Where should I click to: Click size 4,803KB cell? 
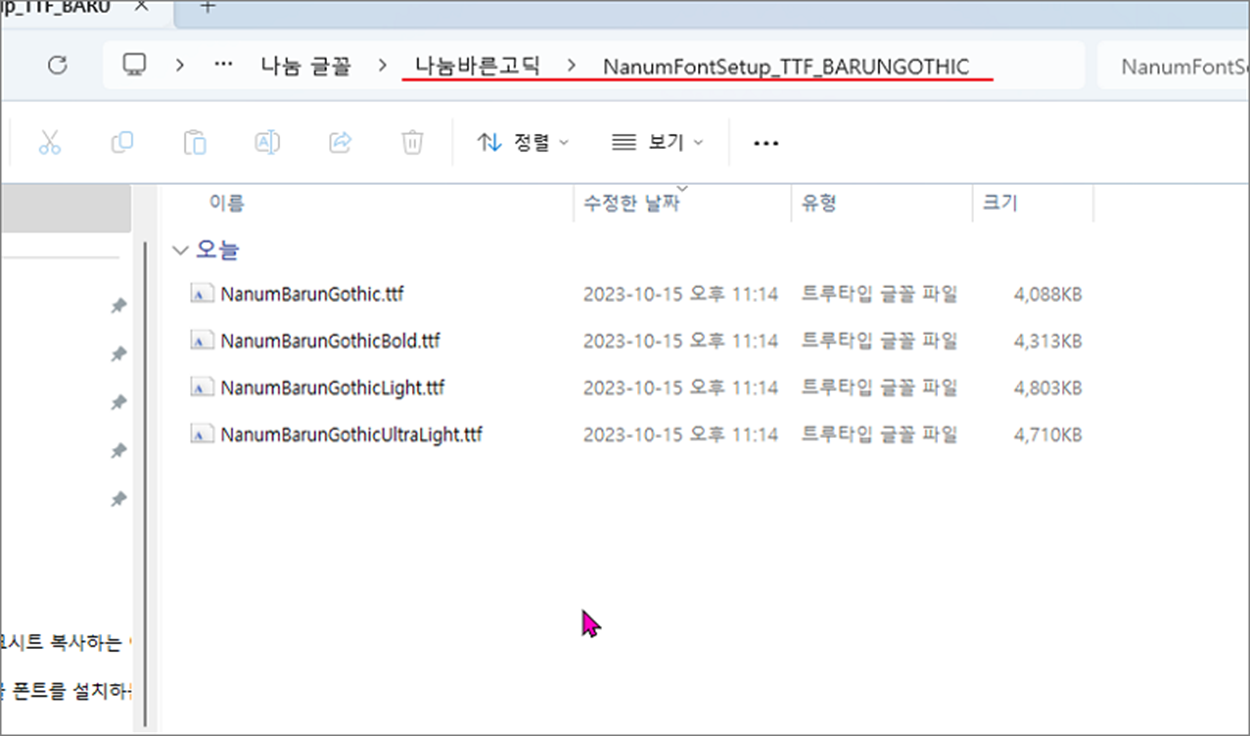(x=1047, y=387)
